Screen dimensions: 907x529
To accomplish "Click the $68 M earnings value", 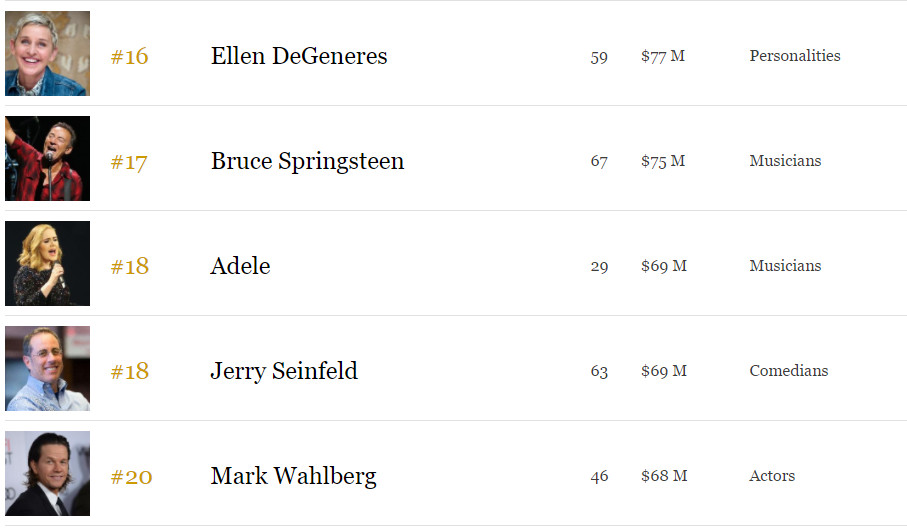I will (x=664, y=476).
